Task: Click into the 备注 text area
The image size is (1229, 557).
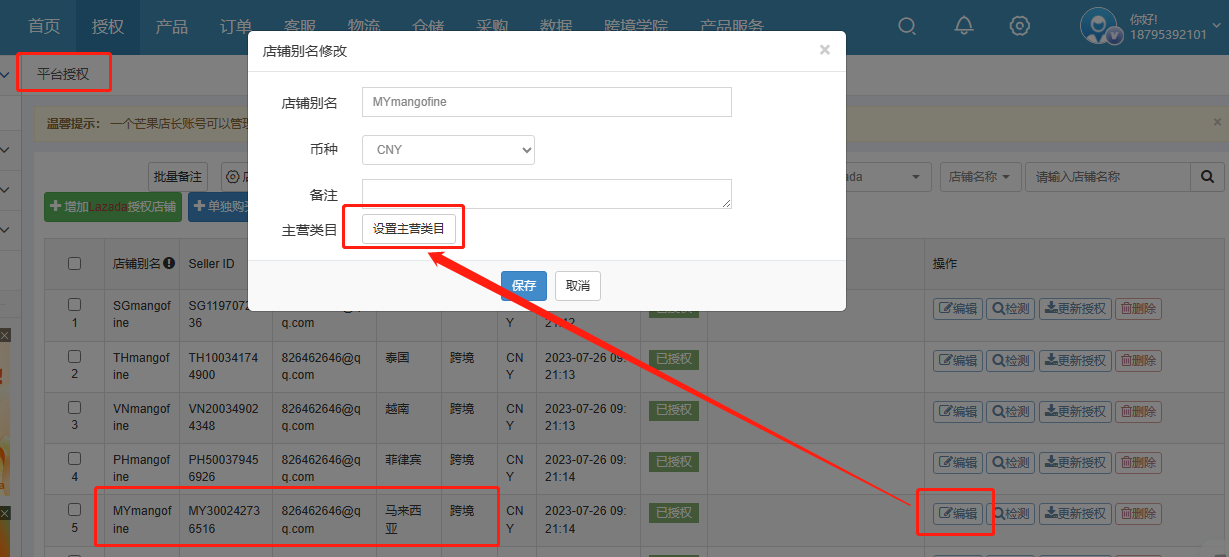Action: (x=546, y=194)
